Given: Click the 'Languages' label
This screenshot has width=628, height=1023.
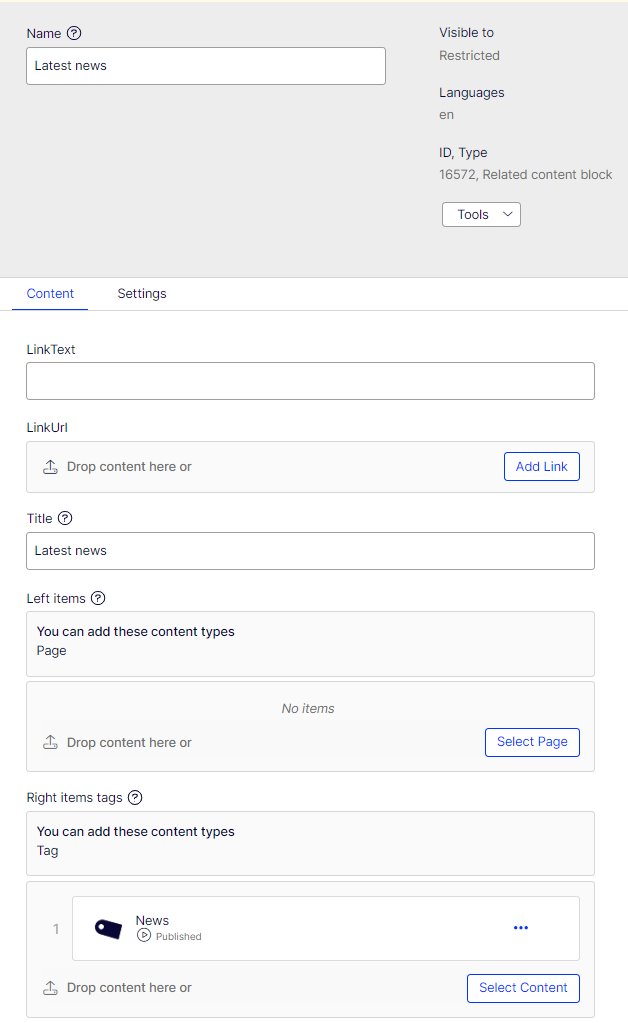Looking at the screenshot, I should pos(471,93).
